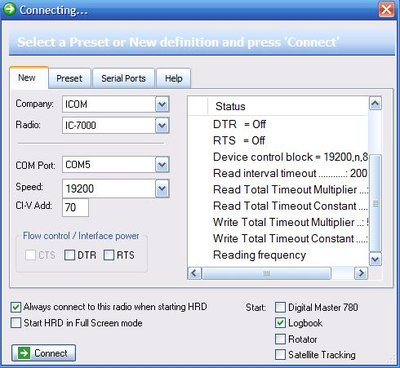The image size is (400, 368).
Task: Expand the Company dropdown showing ICOM
Action: 162,104
